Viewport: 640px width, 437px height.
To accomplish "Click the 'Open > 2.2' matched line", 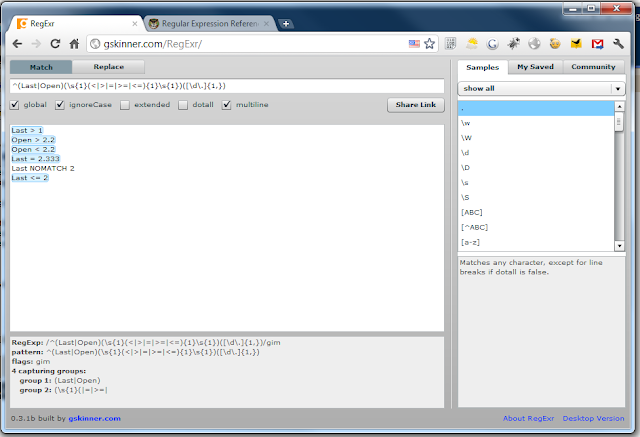I will coord(33,140).
